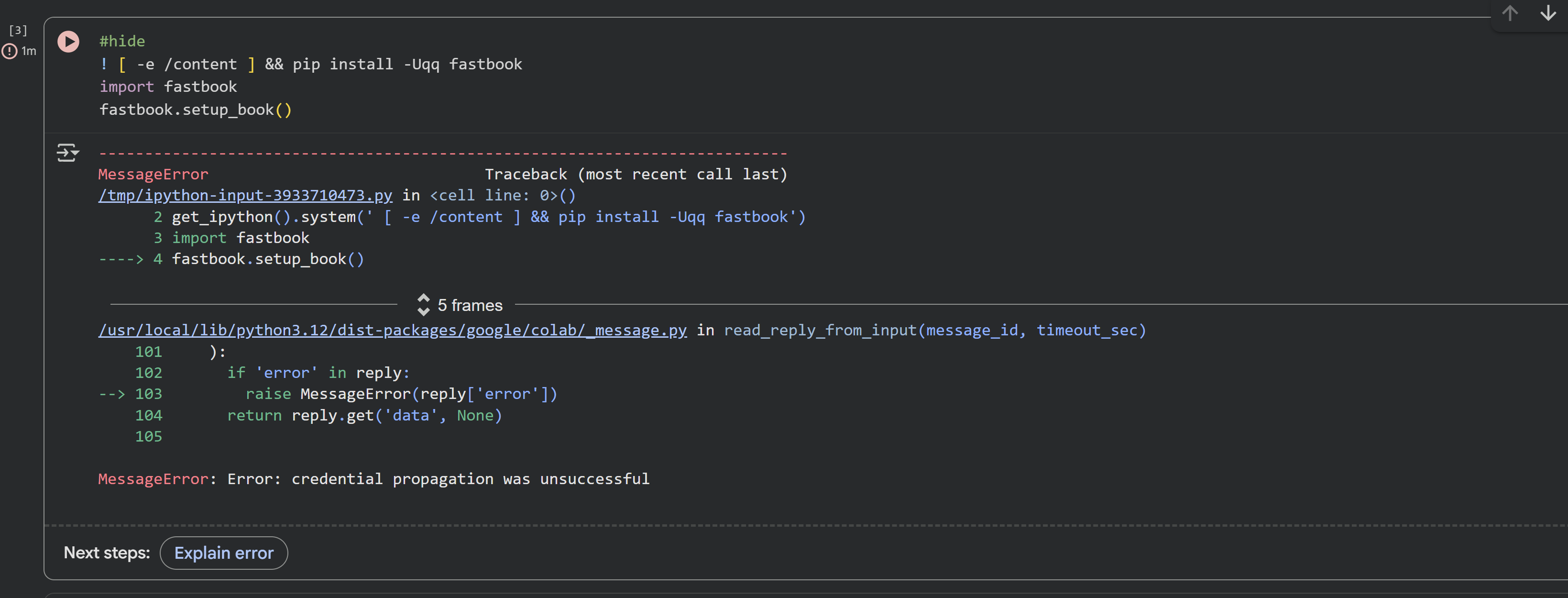Viewport: 1568px width, 598px height.
Task: Open the colab/_message.py file link
Action: (x=393, y=330)
